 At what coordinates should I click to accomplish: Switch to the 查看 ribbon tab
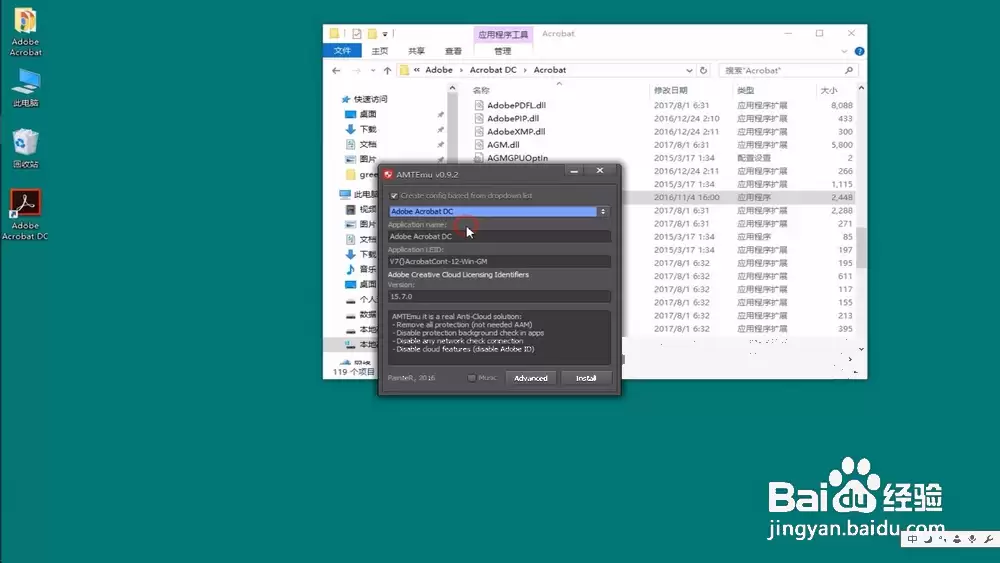[x=453, y=51]
